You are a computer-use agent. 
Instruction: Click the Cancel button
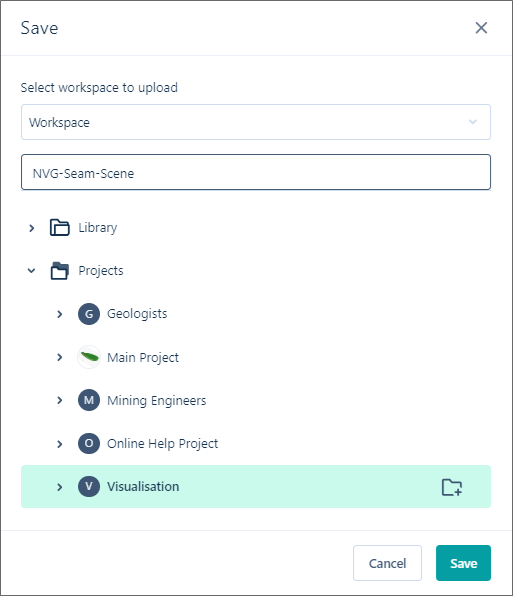coord(387,563)
